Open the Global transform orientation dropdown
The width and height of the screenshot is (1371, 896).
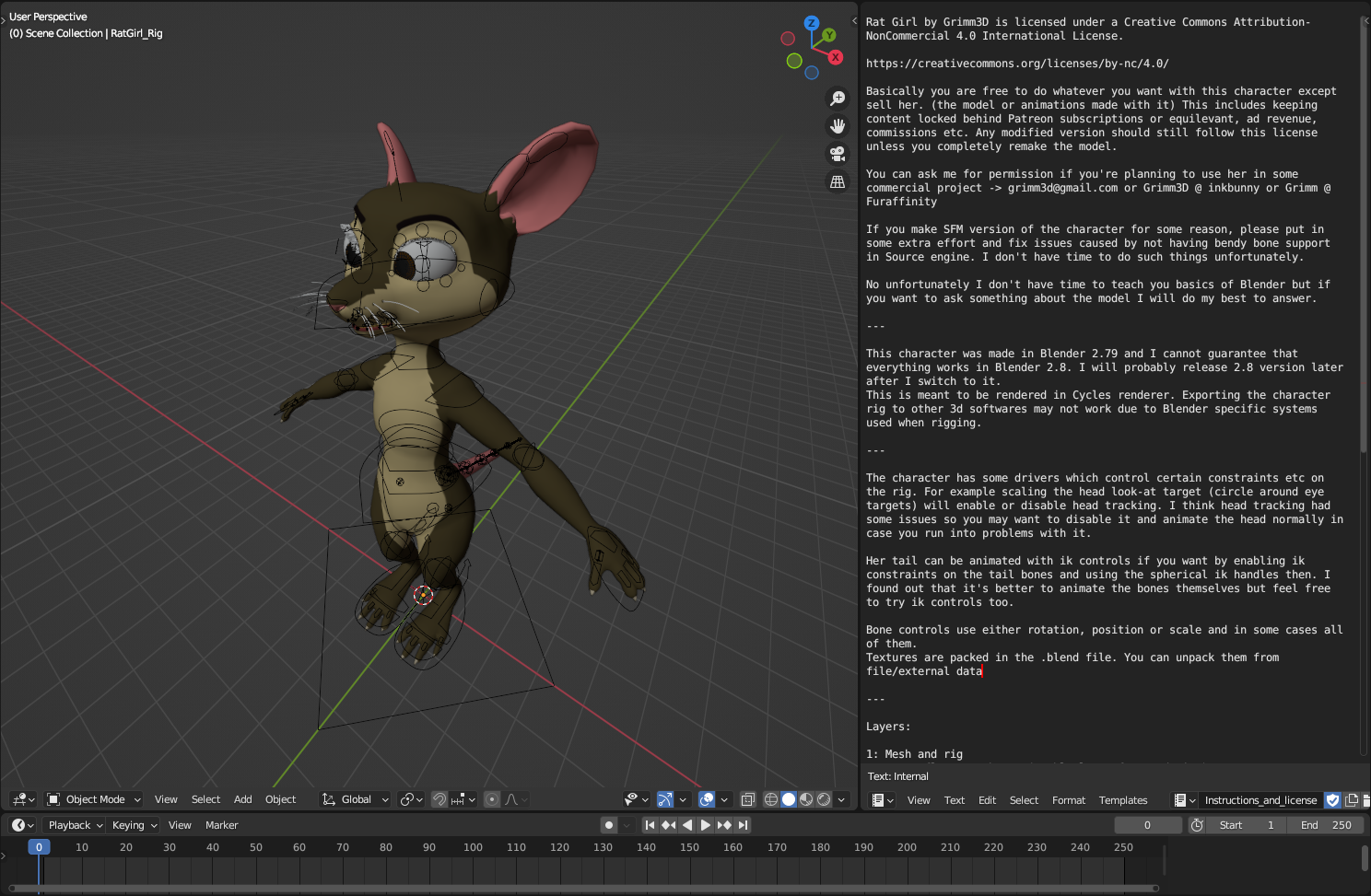(x=356, y=799)
